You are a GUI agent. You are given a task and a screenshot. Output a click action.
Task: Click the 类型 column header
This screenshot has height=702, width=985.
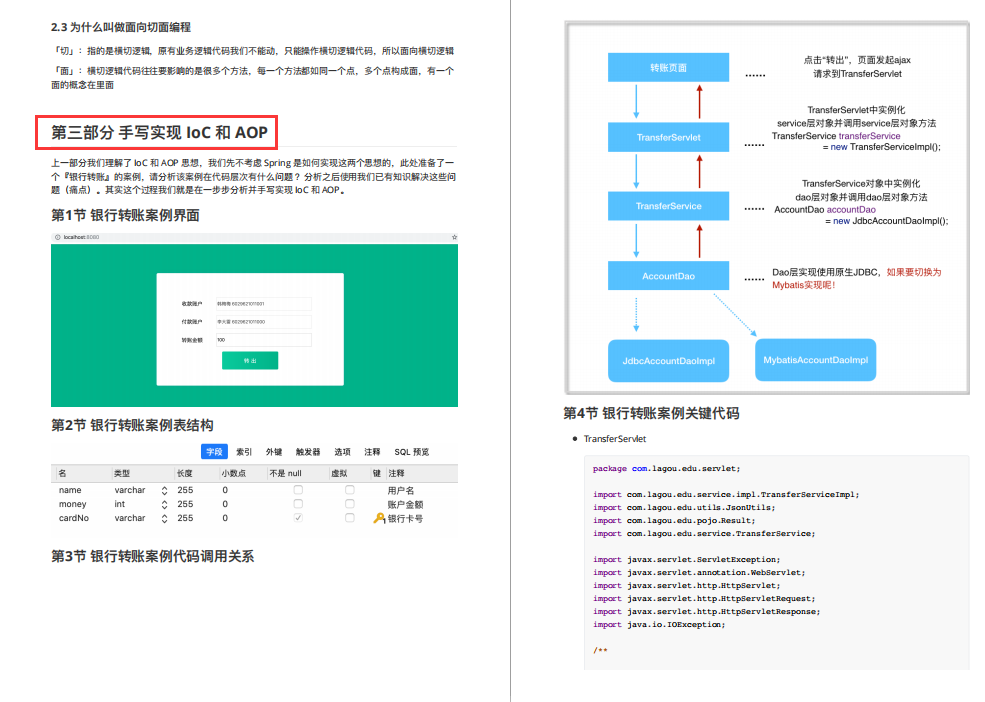pyautogui.click(x=121, y=473)
